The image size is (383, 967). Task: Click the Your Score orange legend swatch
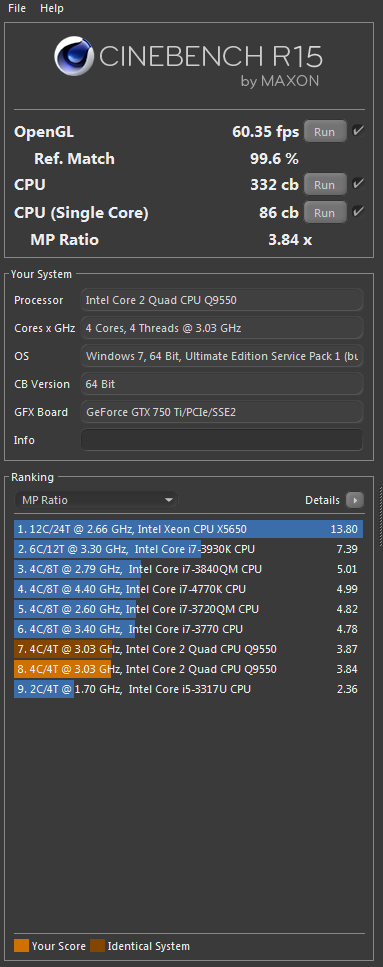click(x=22, y=945)
